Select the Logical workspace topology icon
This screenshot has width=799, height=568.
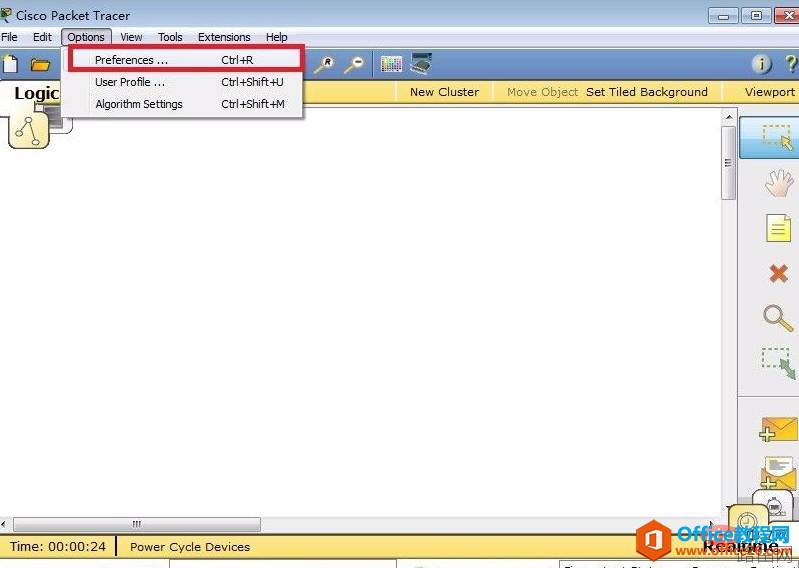coord(29,130)
